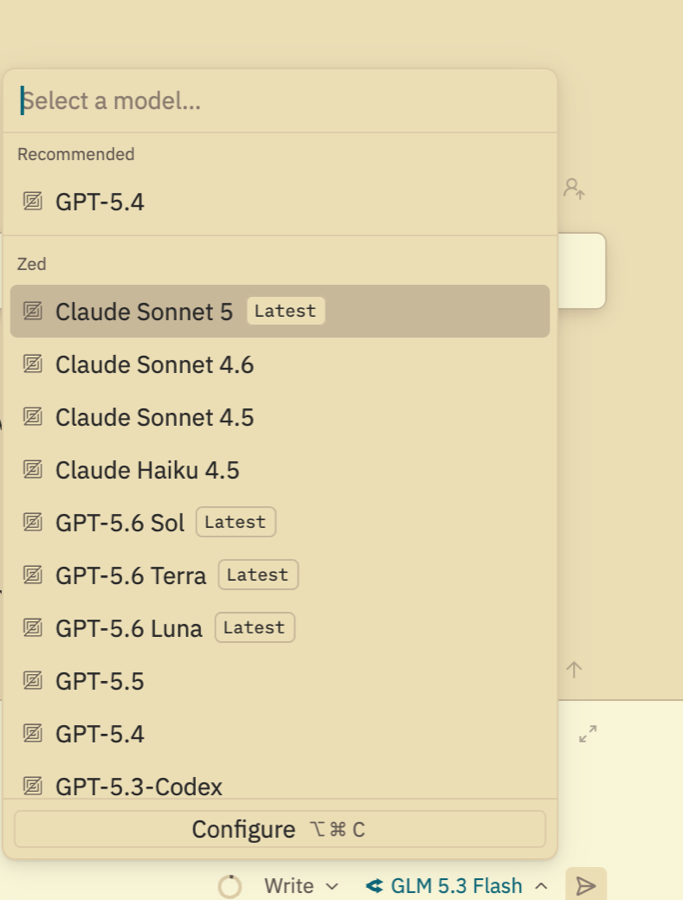Click the Zed icon beside GPT-5.6 Sol
683x900 pixels.
[33, 522]
